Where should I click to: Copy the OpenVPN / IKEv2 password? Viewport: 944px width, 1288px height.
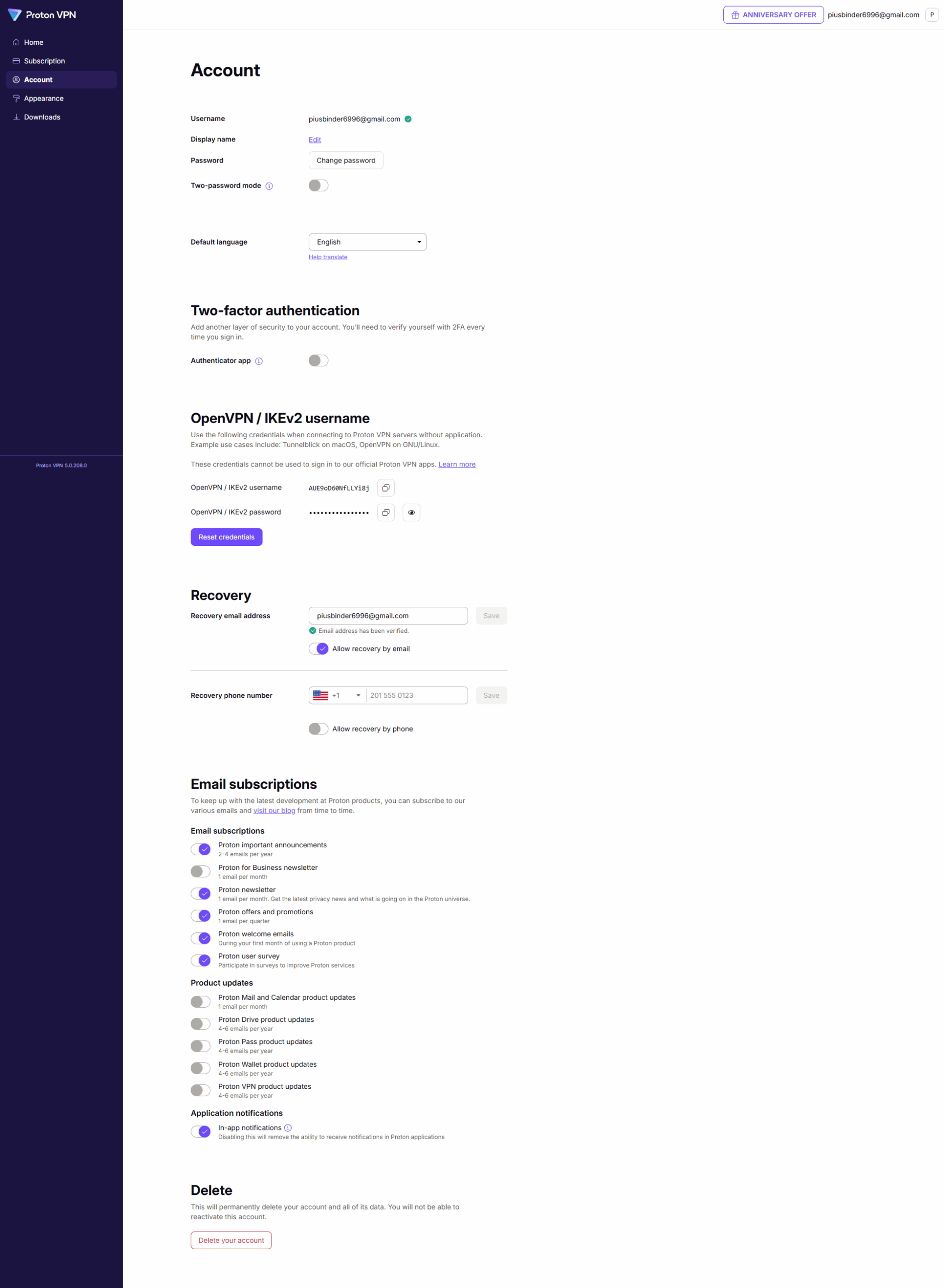click(386, 512)
